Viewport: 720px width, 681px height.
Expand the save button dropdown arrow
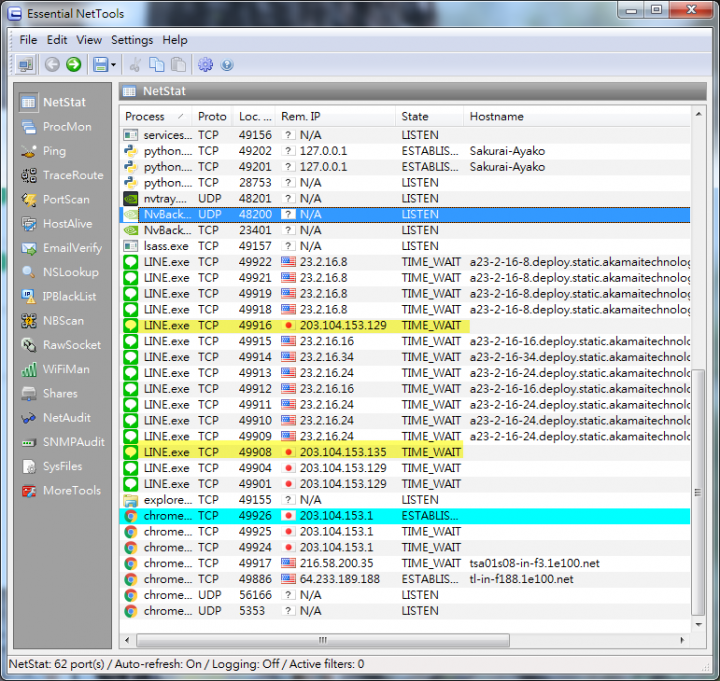[113, 65]
